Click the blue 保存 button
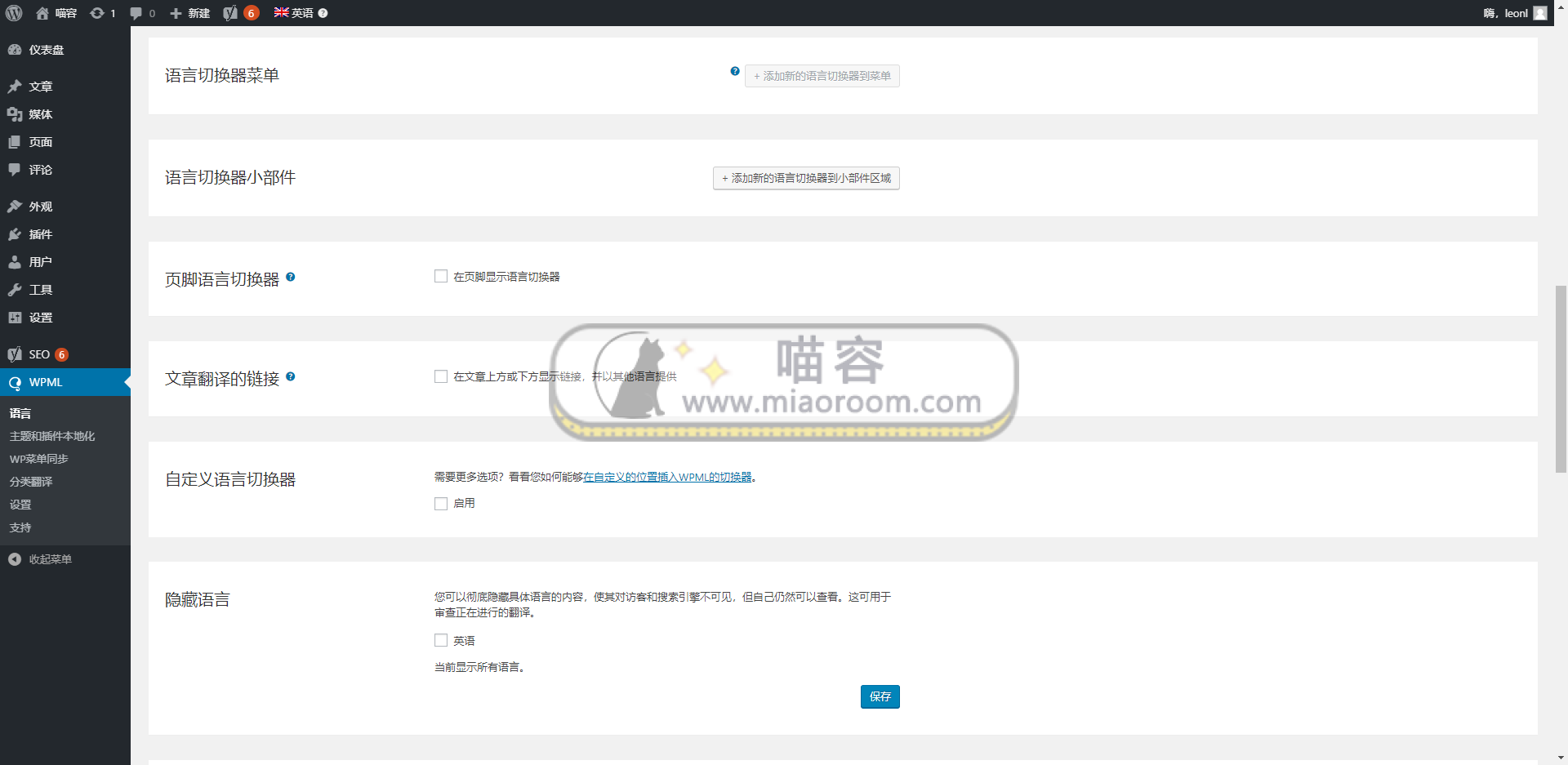The height and width of the screenshot is (765, 1568). pos(880,696)
